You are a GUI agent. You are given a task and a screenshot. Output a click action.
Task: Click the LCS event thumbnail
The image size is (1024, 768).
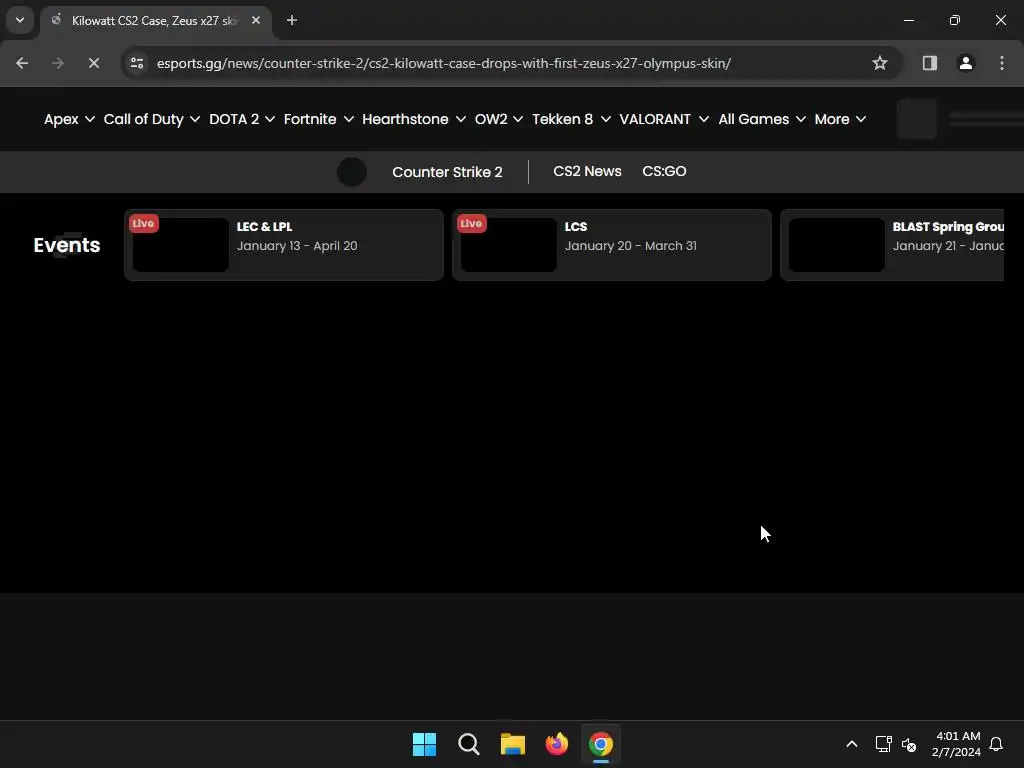pos(508,245)
